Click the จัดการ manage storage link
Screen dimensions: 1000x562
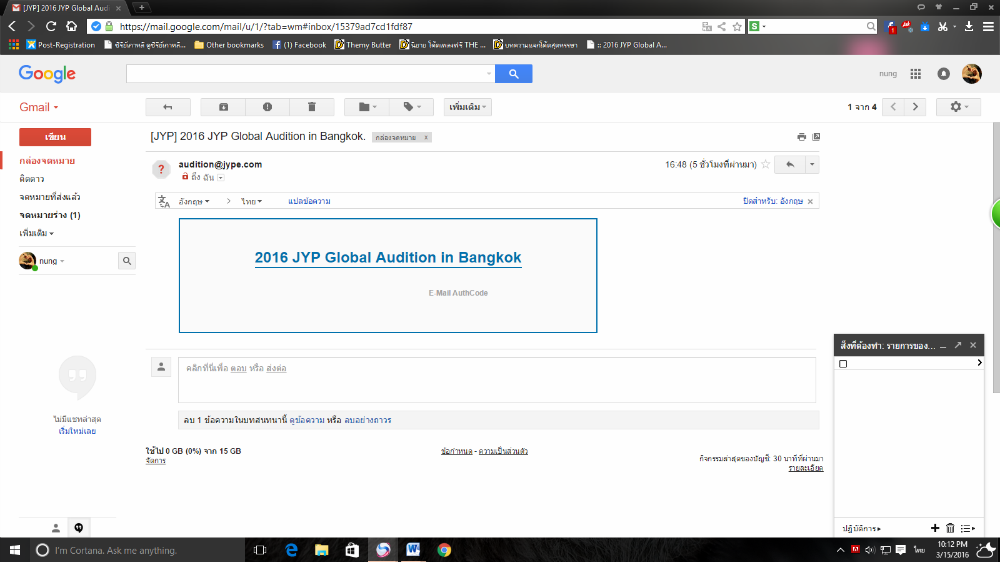click(156, 461)
